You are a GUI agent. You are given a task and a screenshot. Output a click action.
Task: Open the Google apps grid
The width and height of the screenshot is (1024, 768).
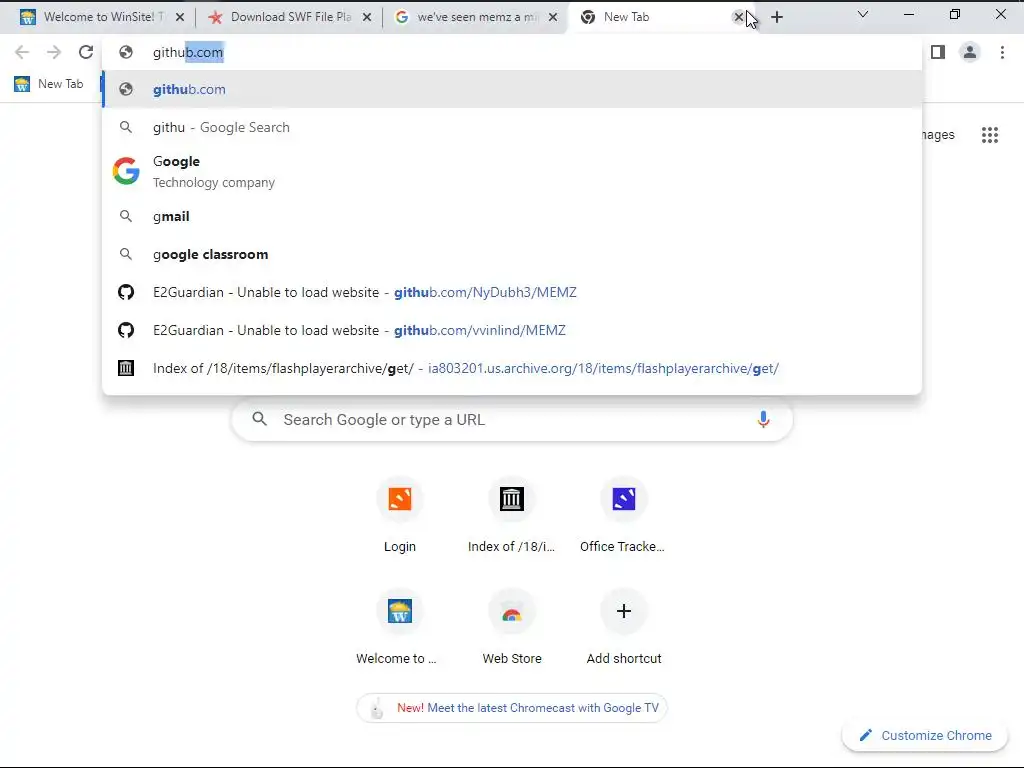pyautogui.click(x=989, y=135)
